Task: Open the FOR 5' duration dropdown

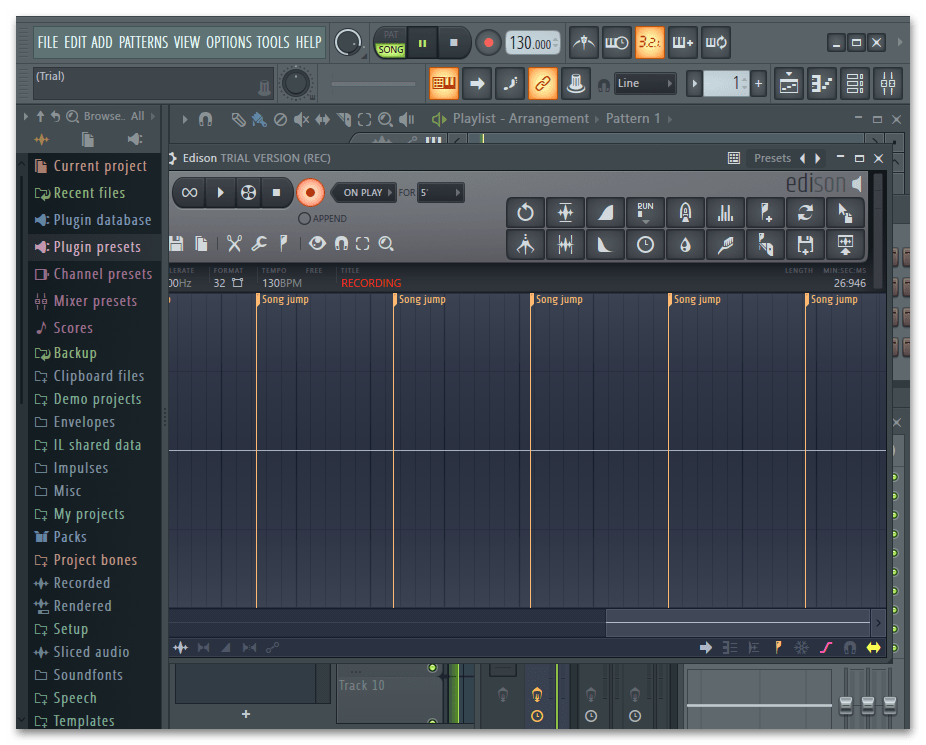Action: click(x=441, y=192)
